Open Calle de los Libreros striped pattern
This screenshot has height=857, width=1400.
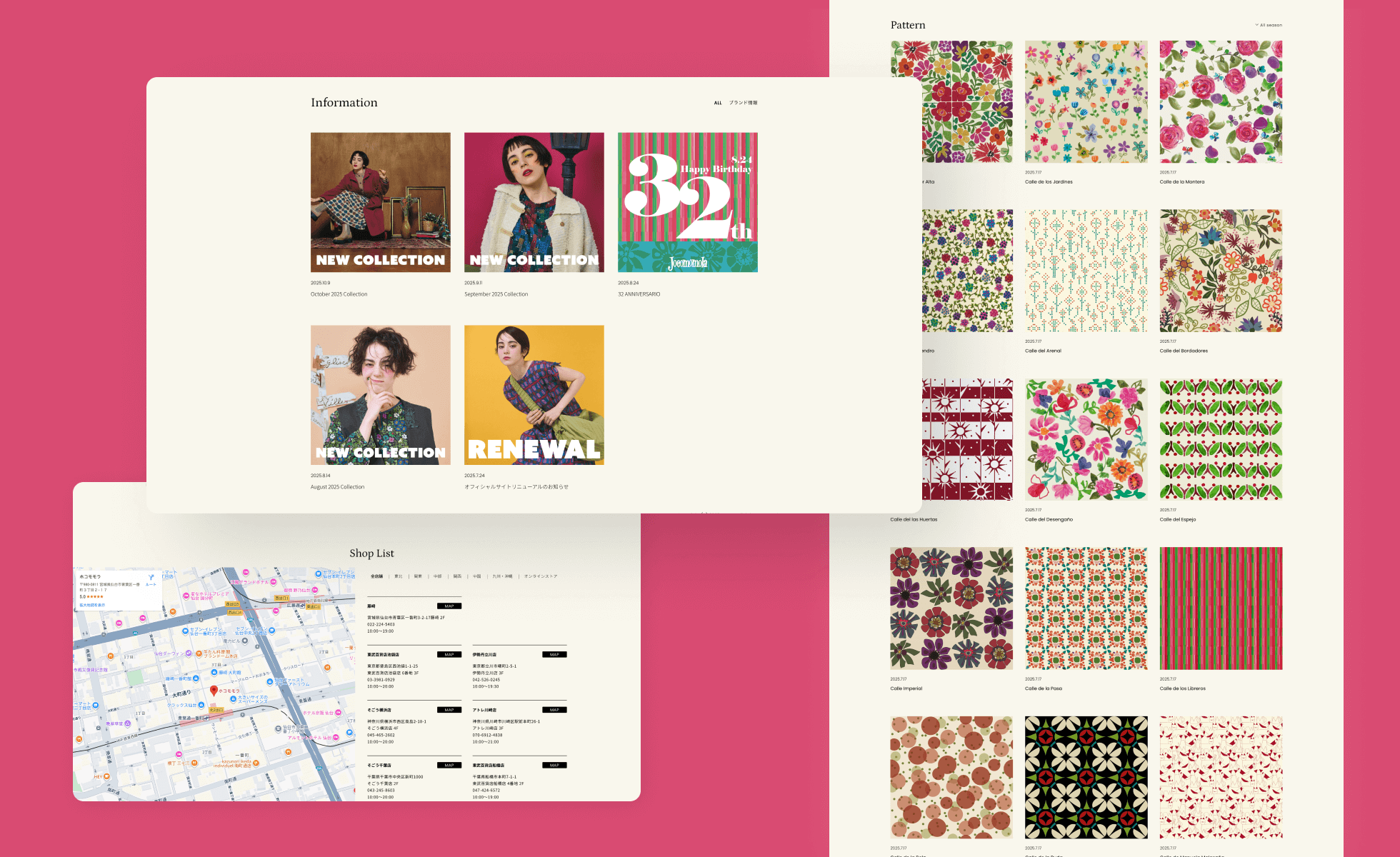(x=1221, y=608)
